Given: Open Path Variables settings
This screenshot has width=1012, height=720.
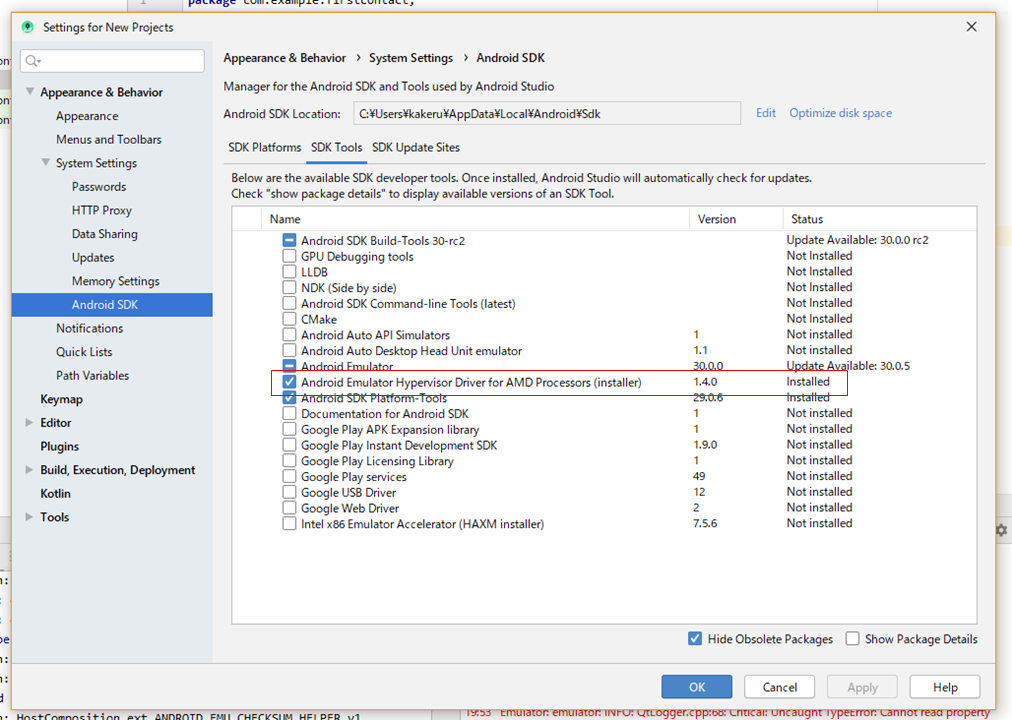Looking at the screenshot, I should point(92,375).
